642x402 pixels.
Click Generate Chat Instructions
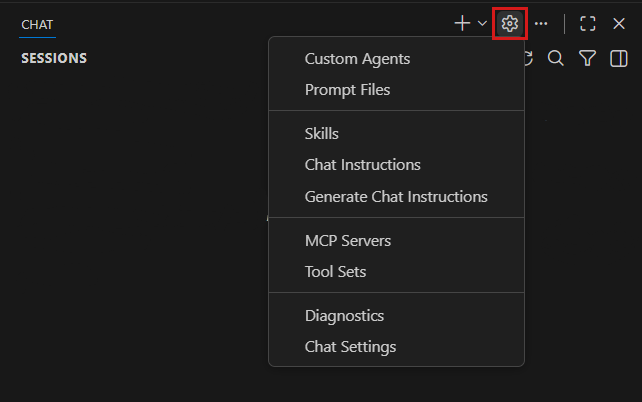tap(396, 197)
